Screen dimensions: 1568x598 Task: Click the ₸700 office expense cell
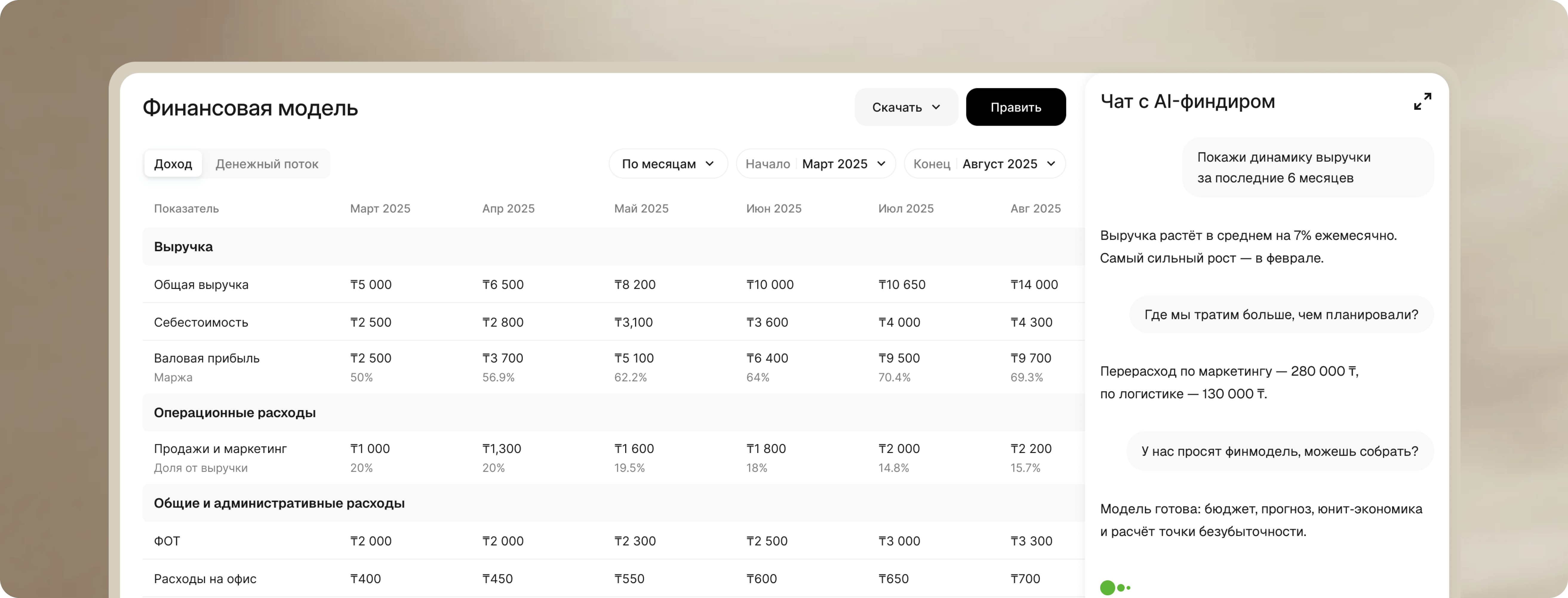1025,579
